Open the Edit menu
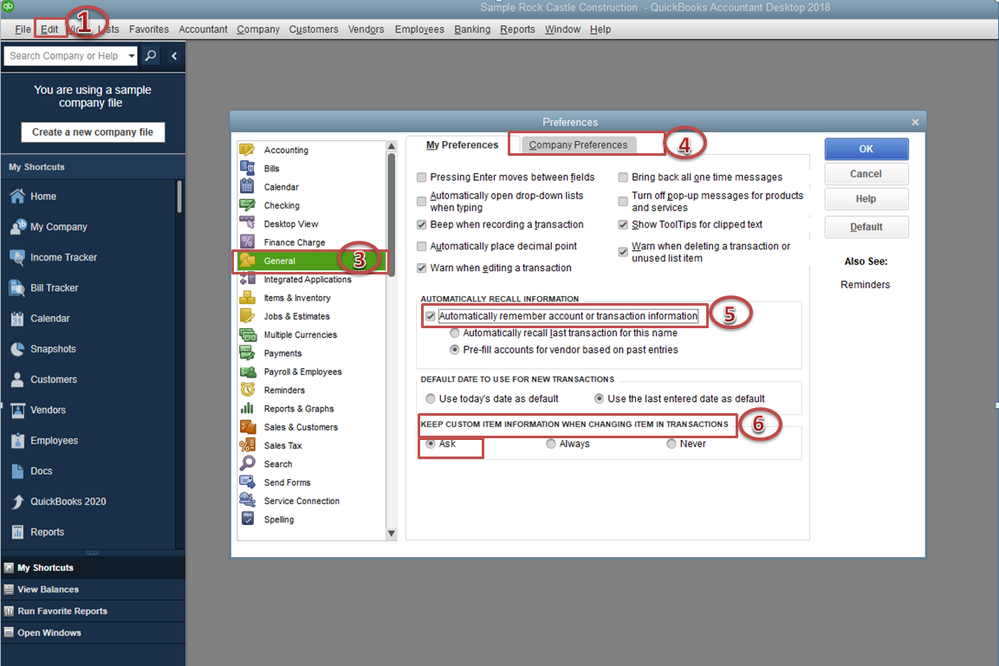Viewport: 999px width, 666px height. coord(49,29)
